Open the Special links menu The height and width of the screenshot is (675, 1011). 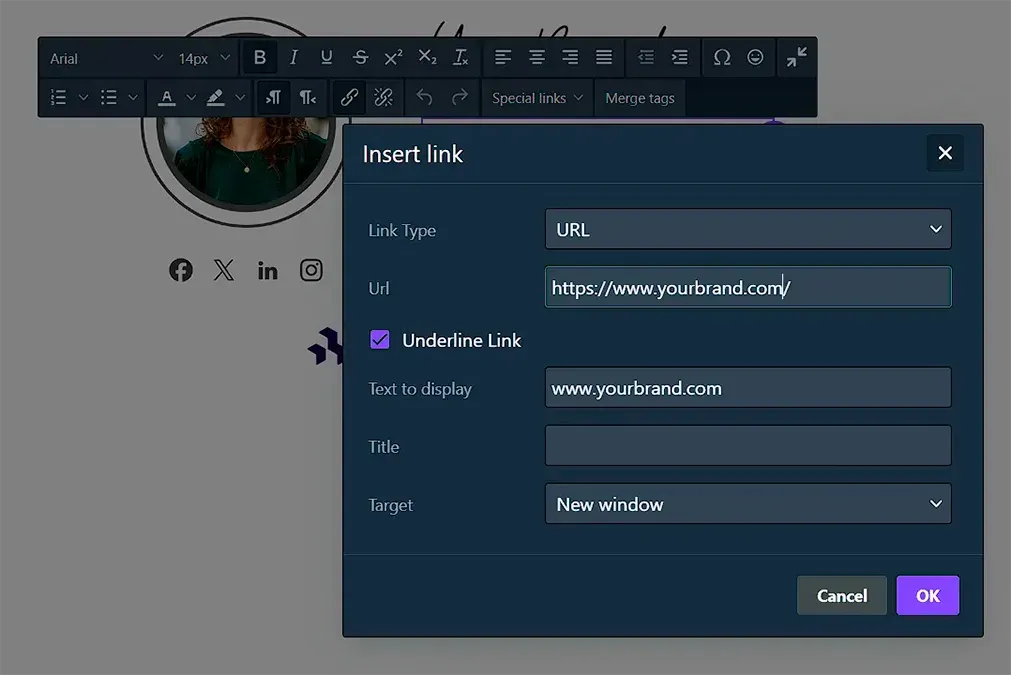[x=537, y=98]
